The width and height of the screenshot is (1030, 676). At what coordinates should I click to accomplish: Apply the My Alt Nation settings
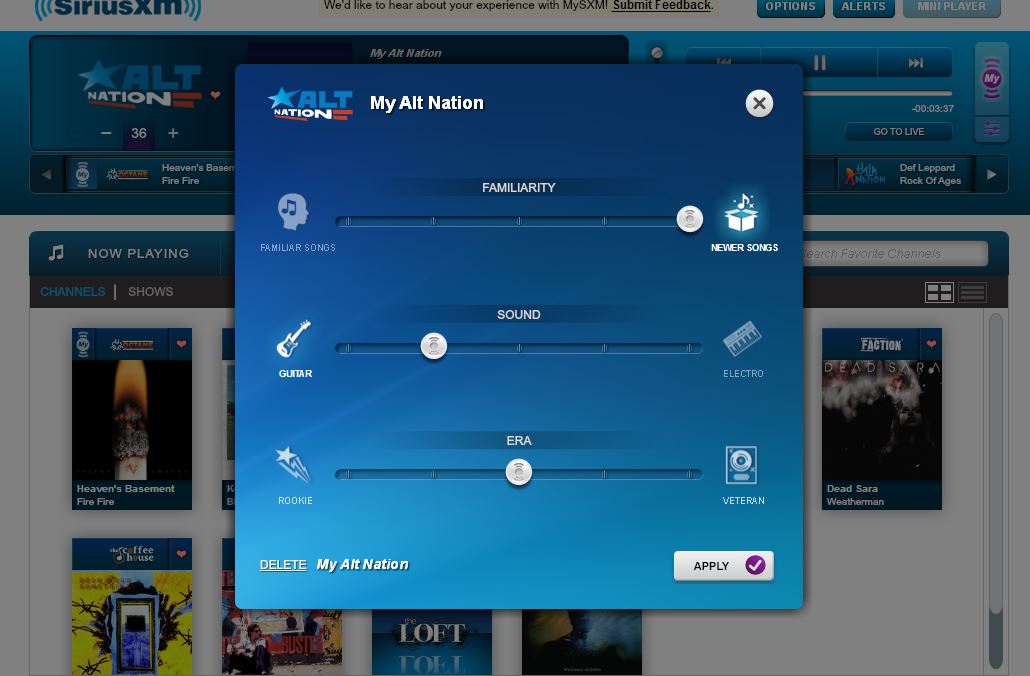pyautogui.click(x=723, y=566)
